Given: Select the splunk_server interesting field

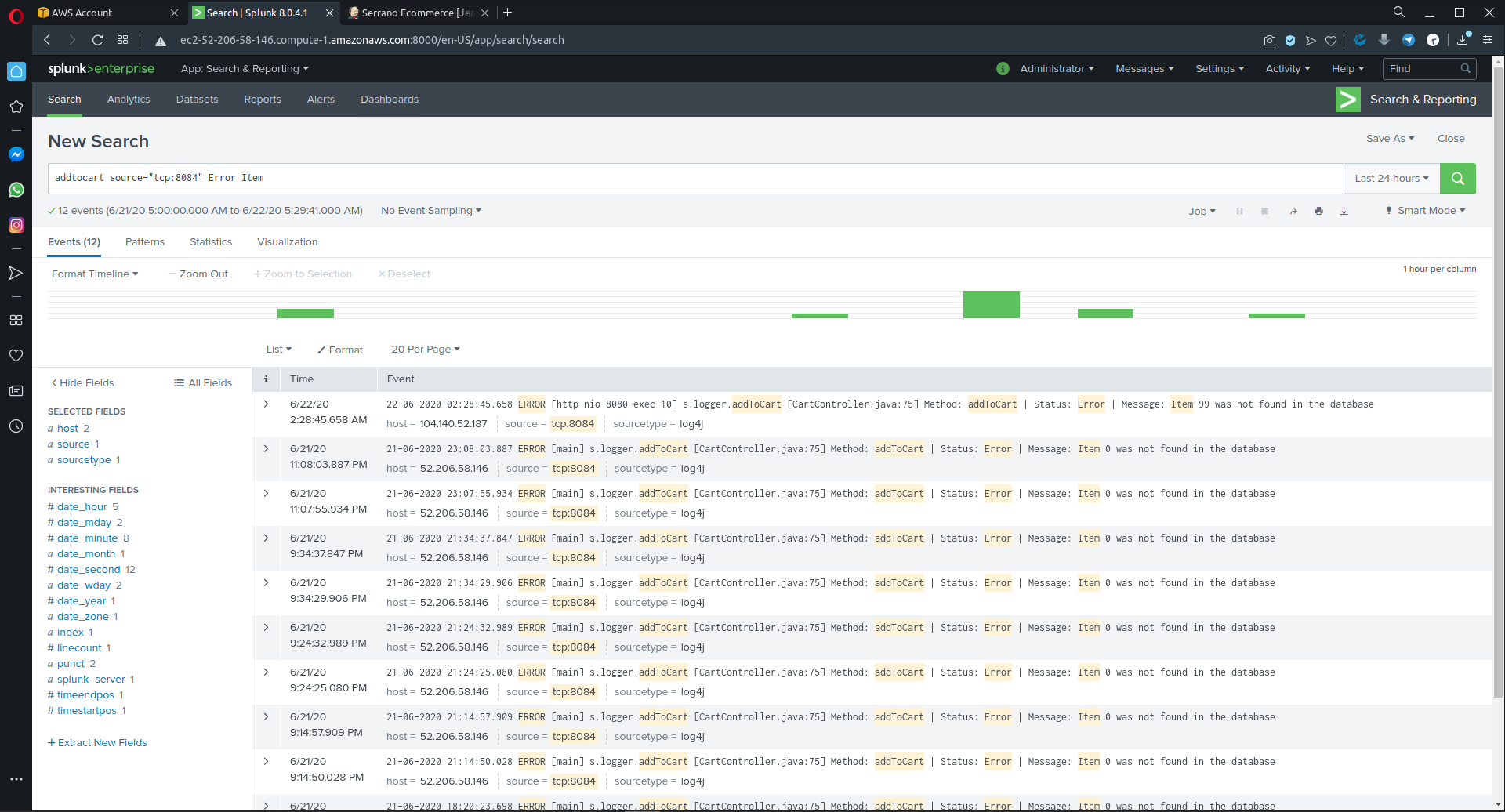Looking at the screenshot, I should pos(91,680).
